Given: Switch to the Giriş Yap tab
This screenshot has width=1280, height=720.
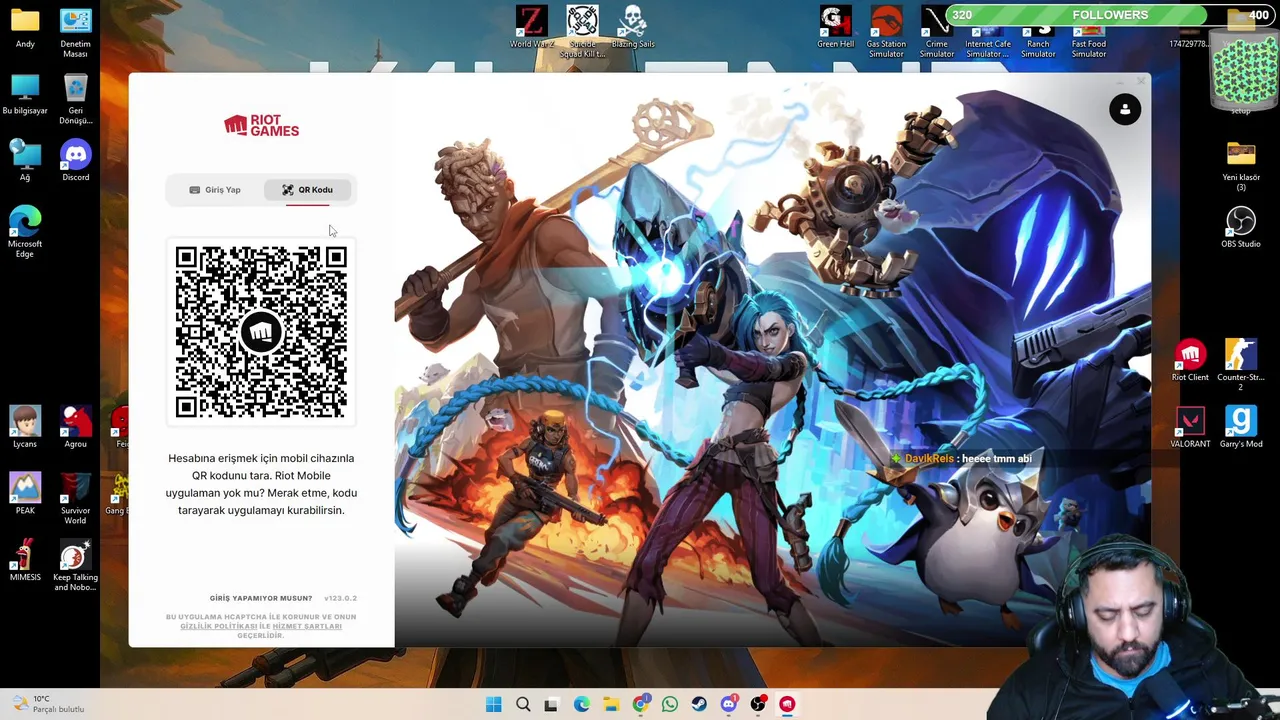Looking at the screenshot, I should pyautogui.click(x=215, y=190).
